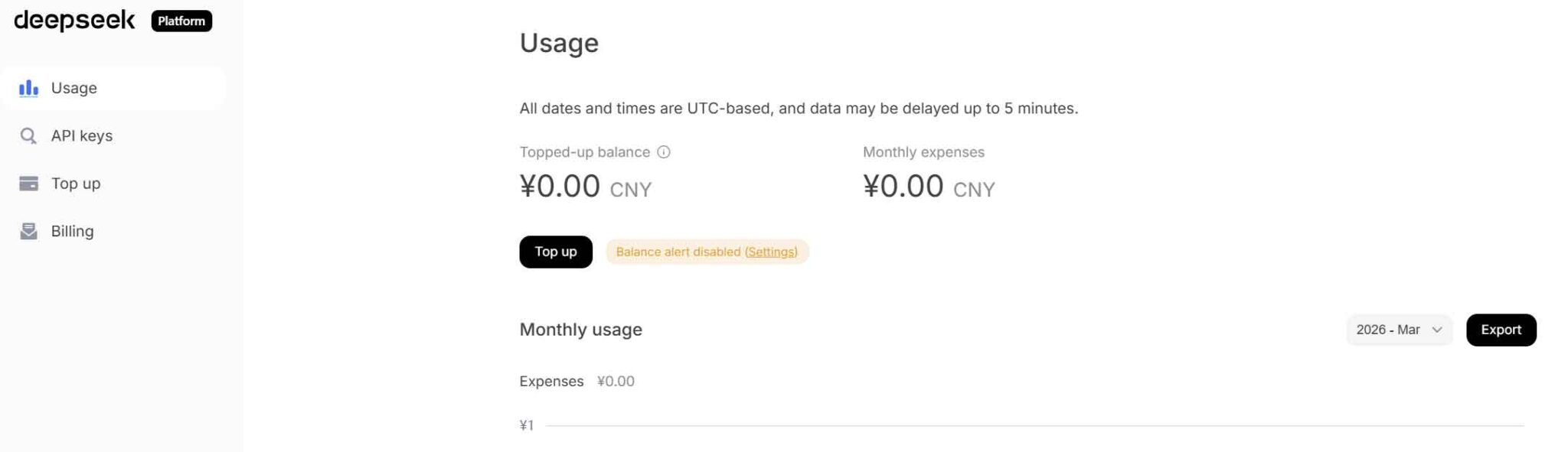This screenshot has width=1568, height=452.
Task: Select the Usage label in sidebar menu
Action: click(x=74, y=88)
